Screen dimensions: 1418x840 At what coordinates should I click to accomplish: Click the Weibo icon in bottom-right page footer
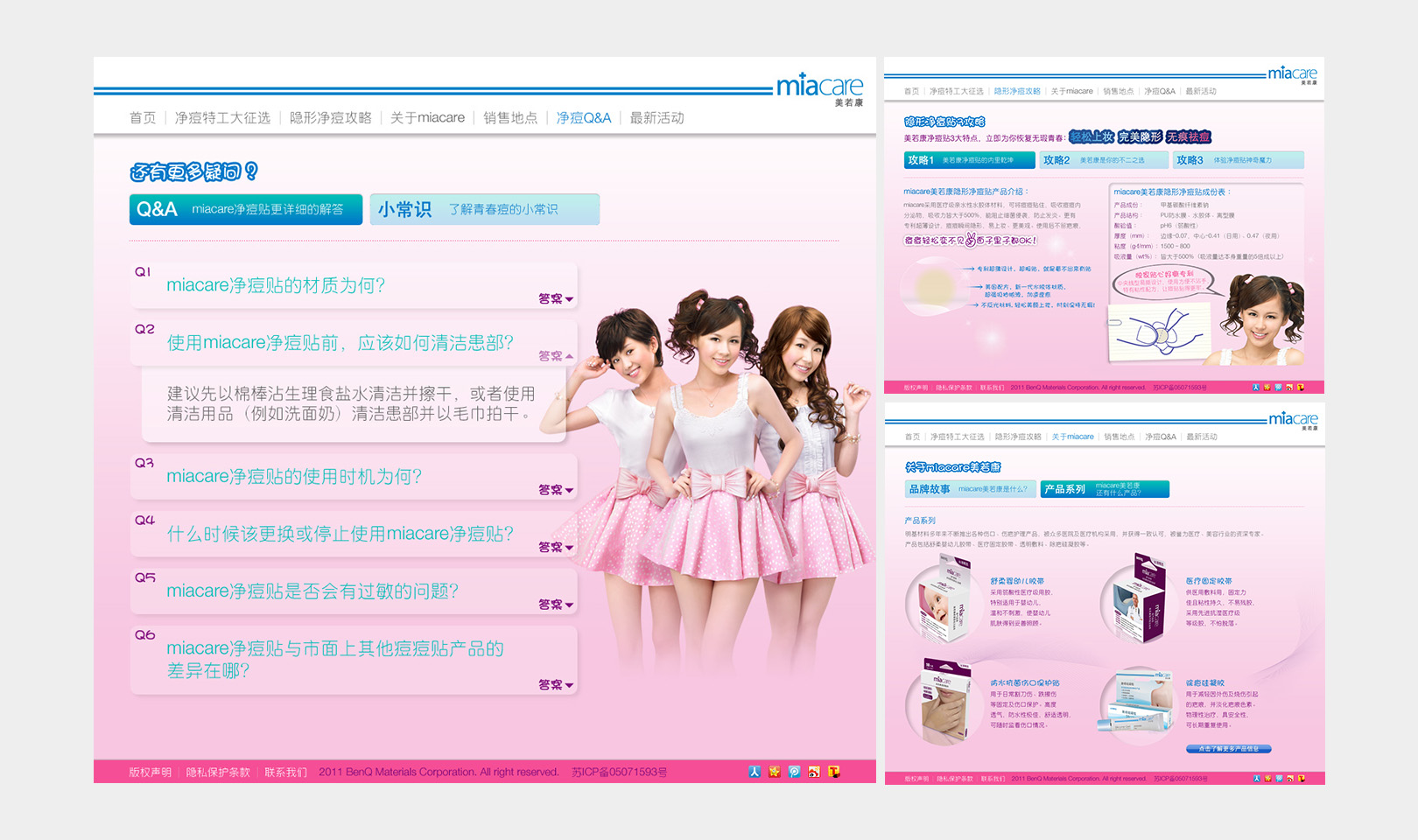tap(1290, 778)
